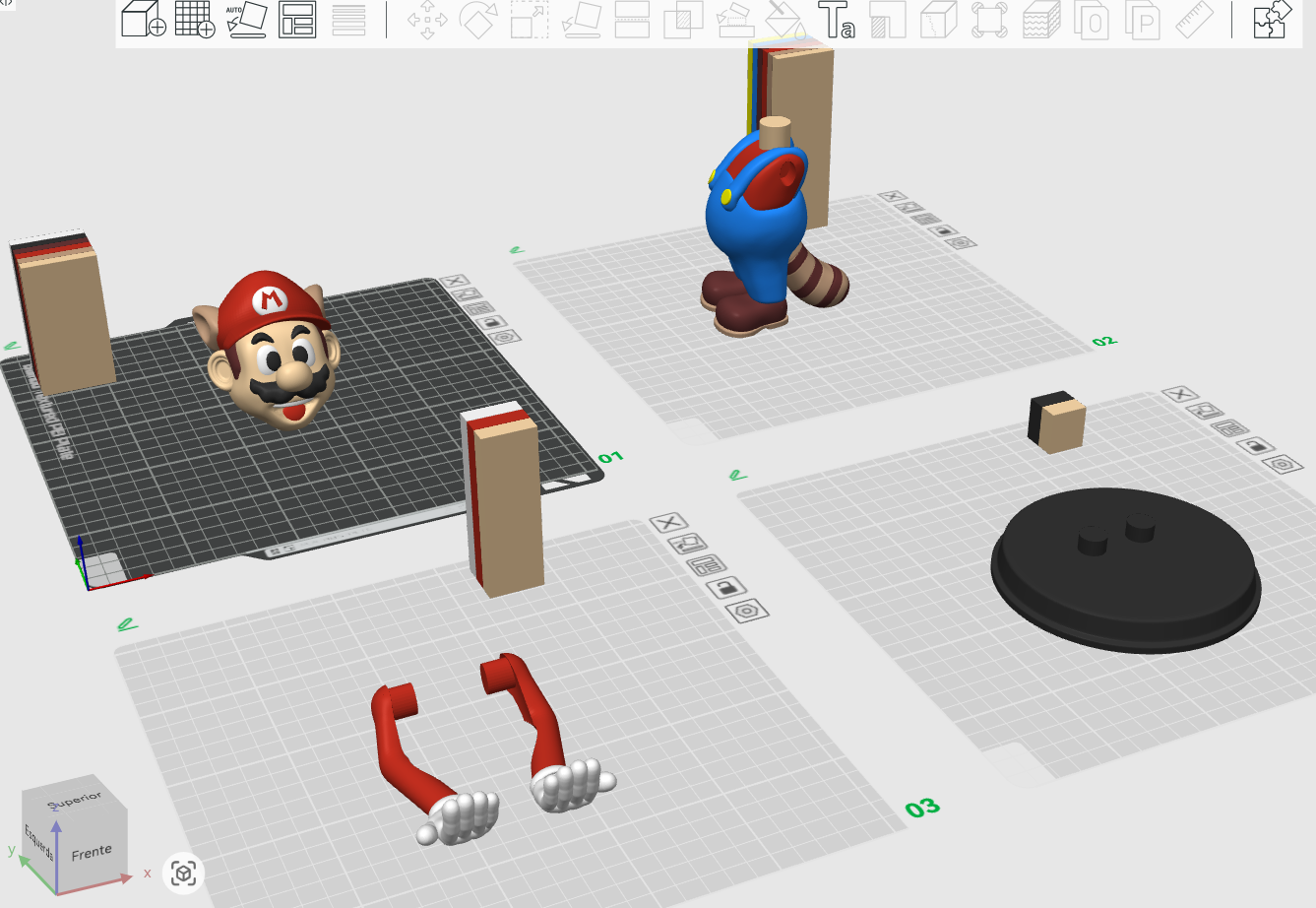Click the toolbar page icon labeled P
The image size is (1316, 908).
pos(1144,20)
